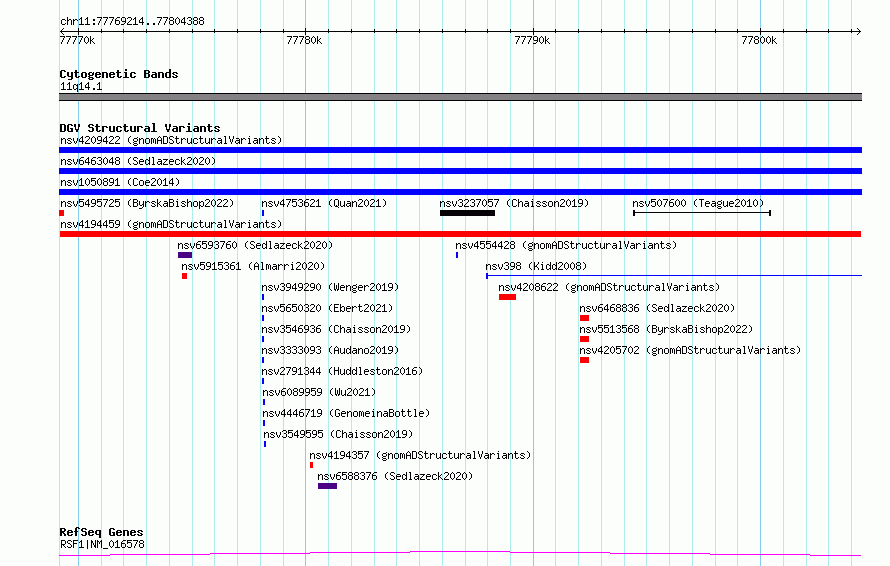Viewport: 890px width, 566px height.
Task: Select the nsv4194357 gnomAD label
Action: [420, 455]
